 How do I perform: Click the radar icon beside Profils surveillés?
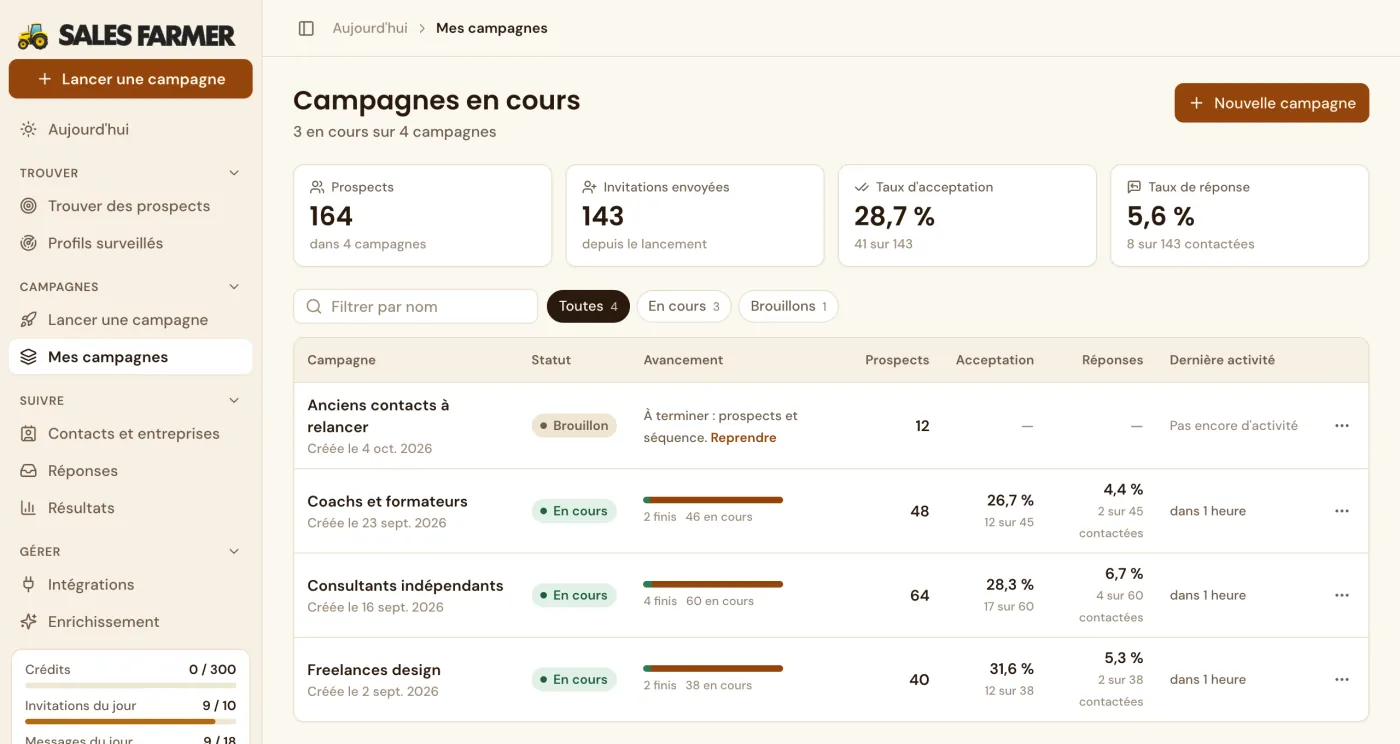pos(29,243)
